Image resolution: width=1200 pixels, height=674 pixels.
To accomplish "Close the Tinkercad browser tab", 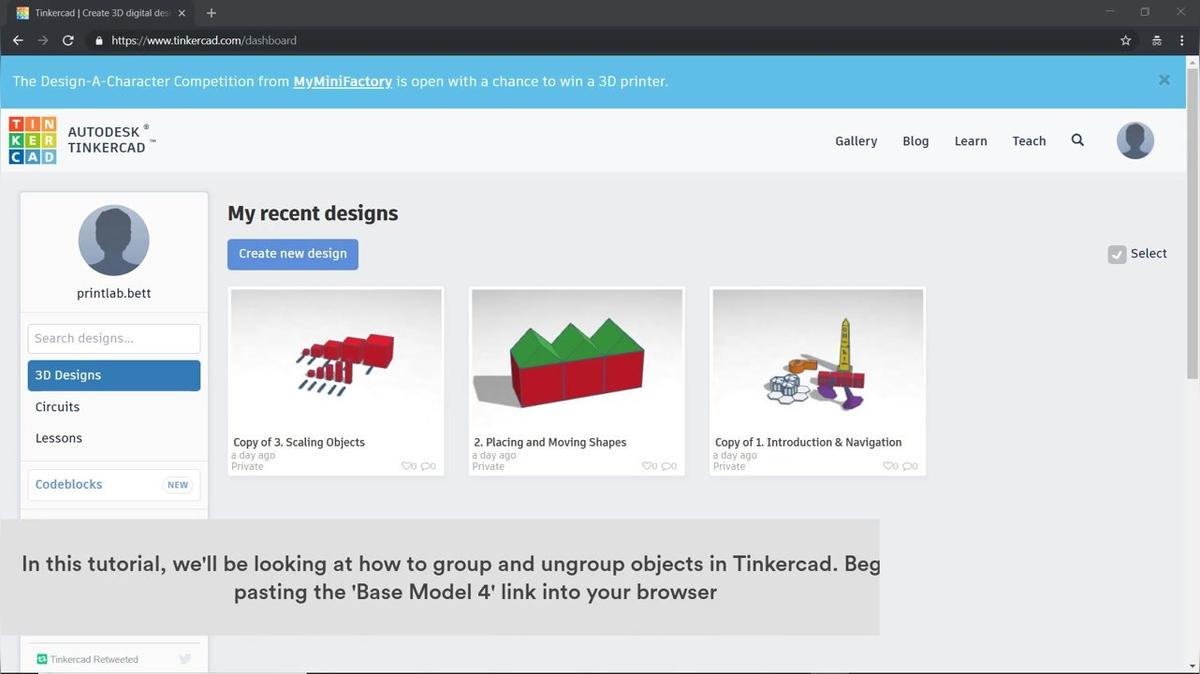I will pyautogui.click(x=181, y=13).
